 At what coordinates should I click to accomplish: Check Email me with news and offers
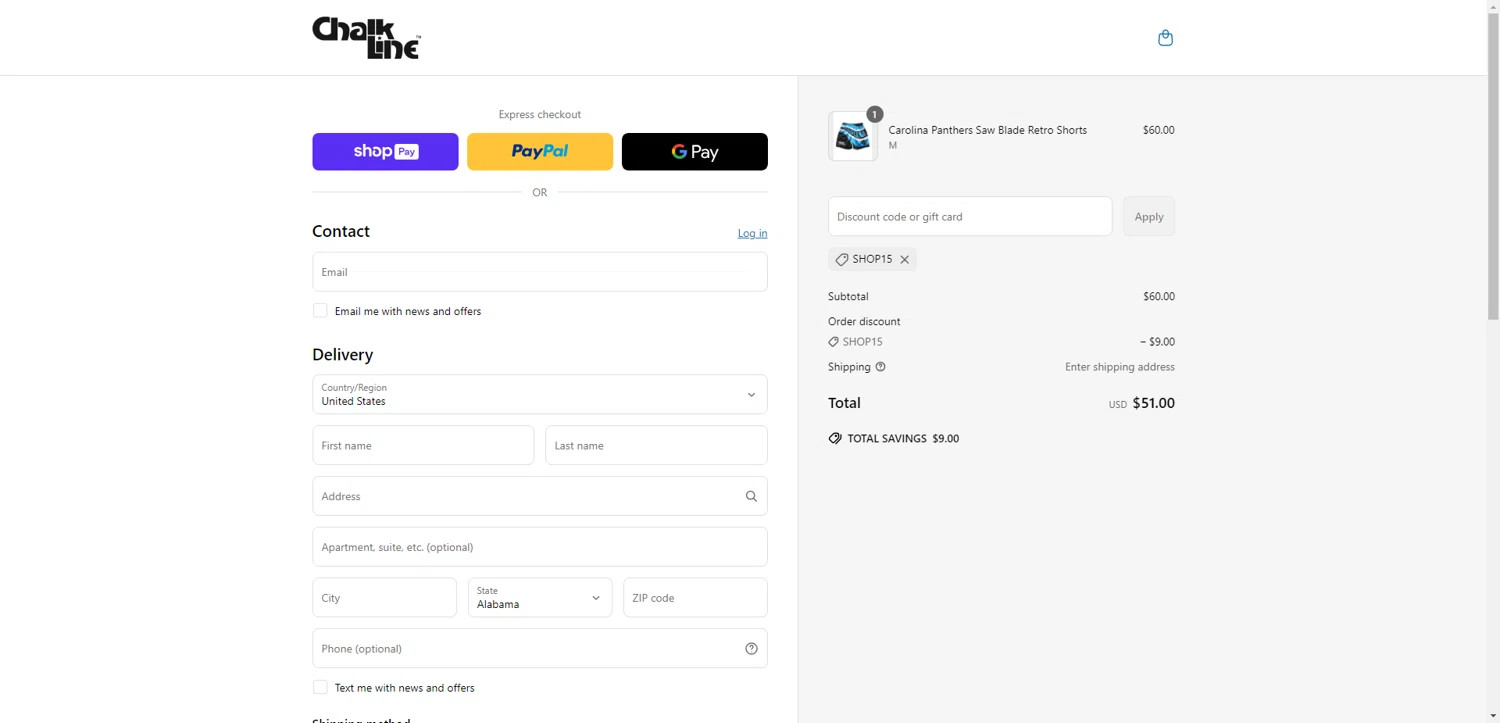point(320,311)
